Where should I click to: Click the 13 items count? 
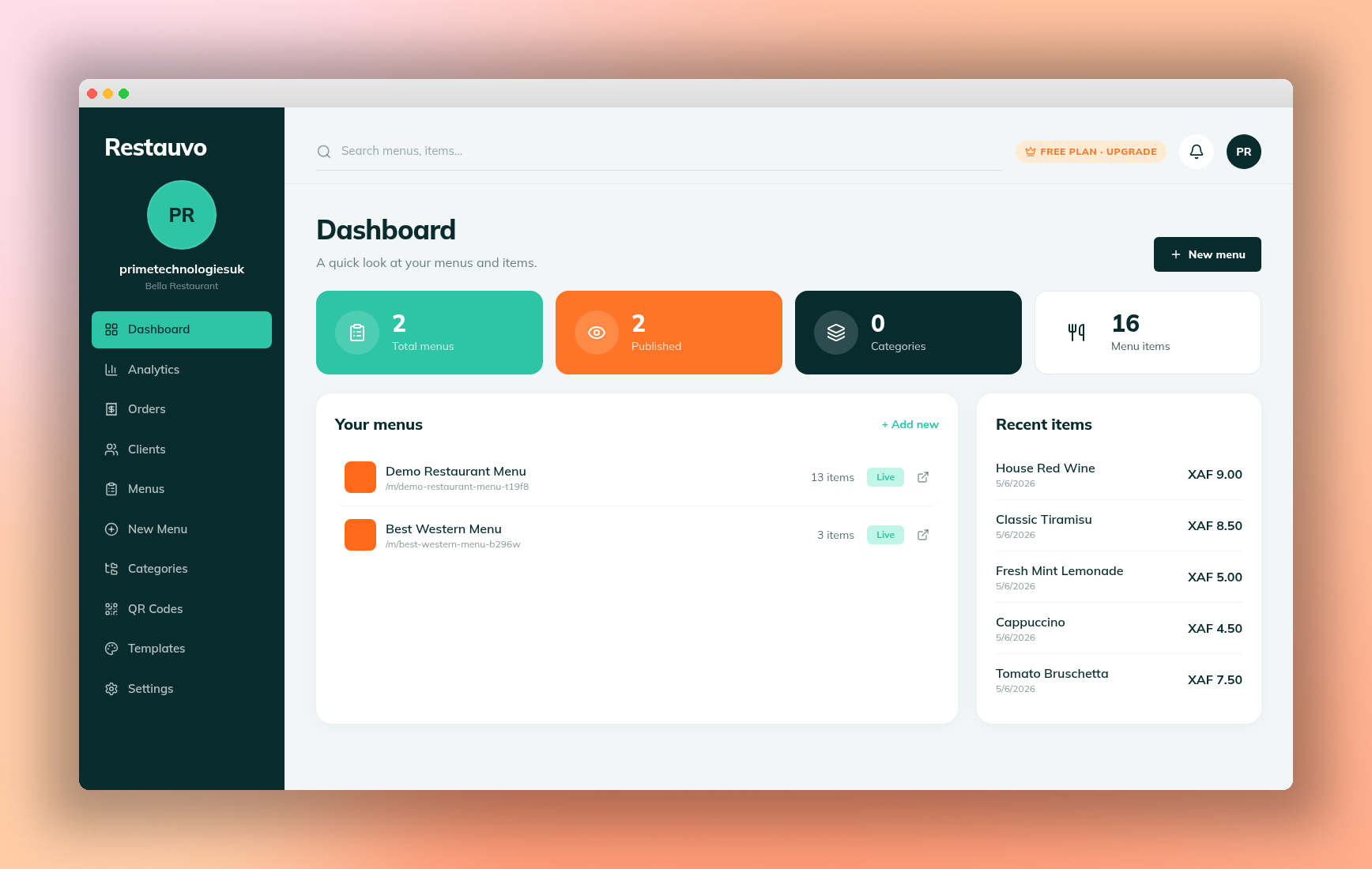click(832, 478)
